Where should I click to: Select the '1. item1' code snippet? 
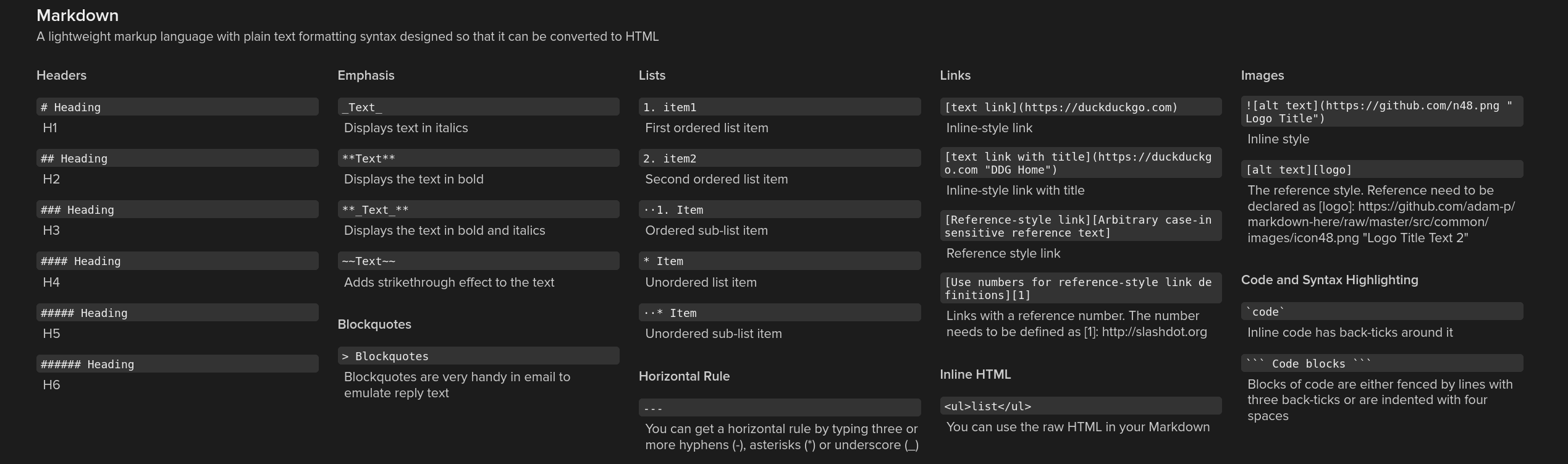point(780,107)
